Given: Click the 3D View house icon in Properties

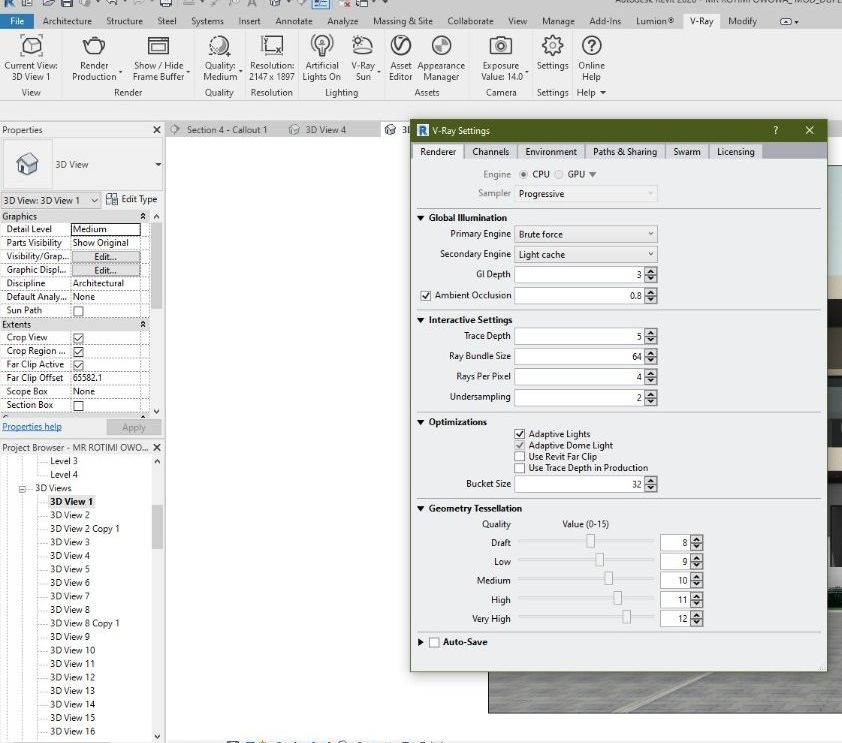Looking at the screenshot, I should (x=27, y=164).
